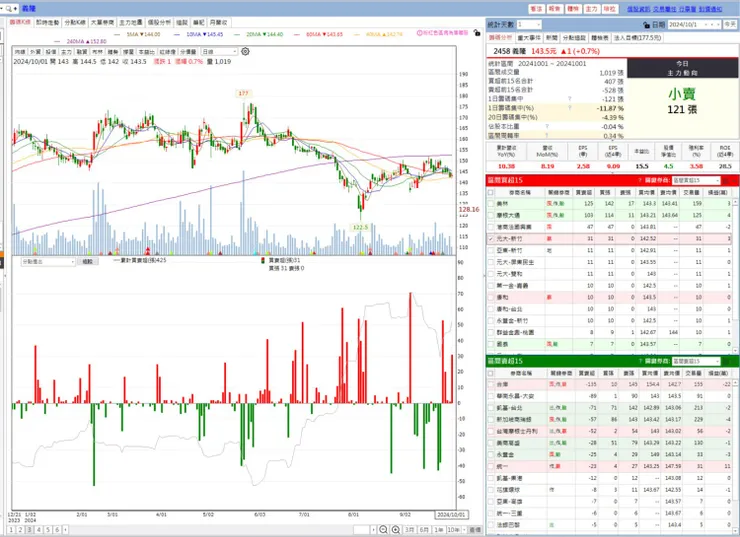
Task: Set the chart range to 1年
Action: coord(438,530)
